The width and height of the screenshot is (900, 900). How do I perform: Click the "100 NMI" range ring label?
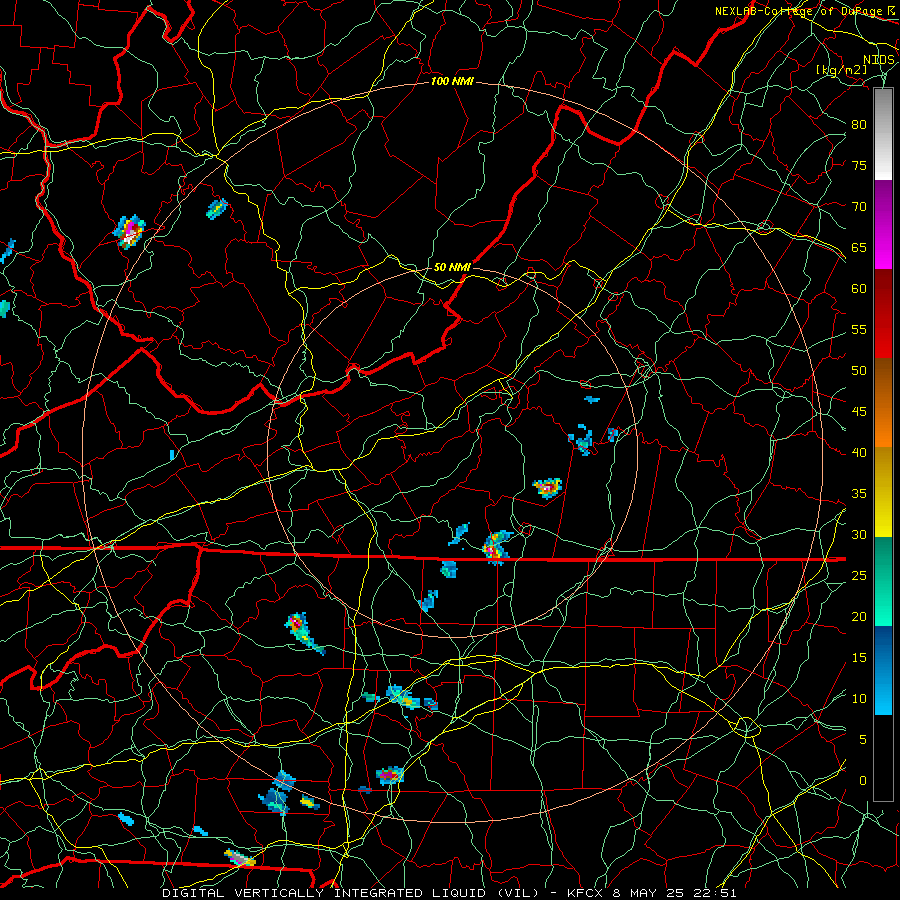452,82
